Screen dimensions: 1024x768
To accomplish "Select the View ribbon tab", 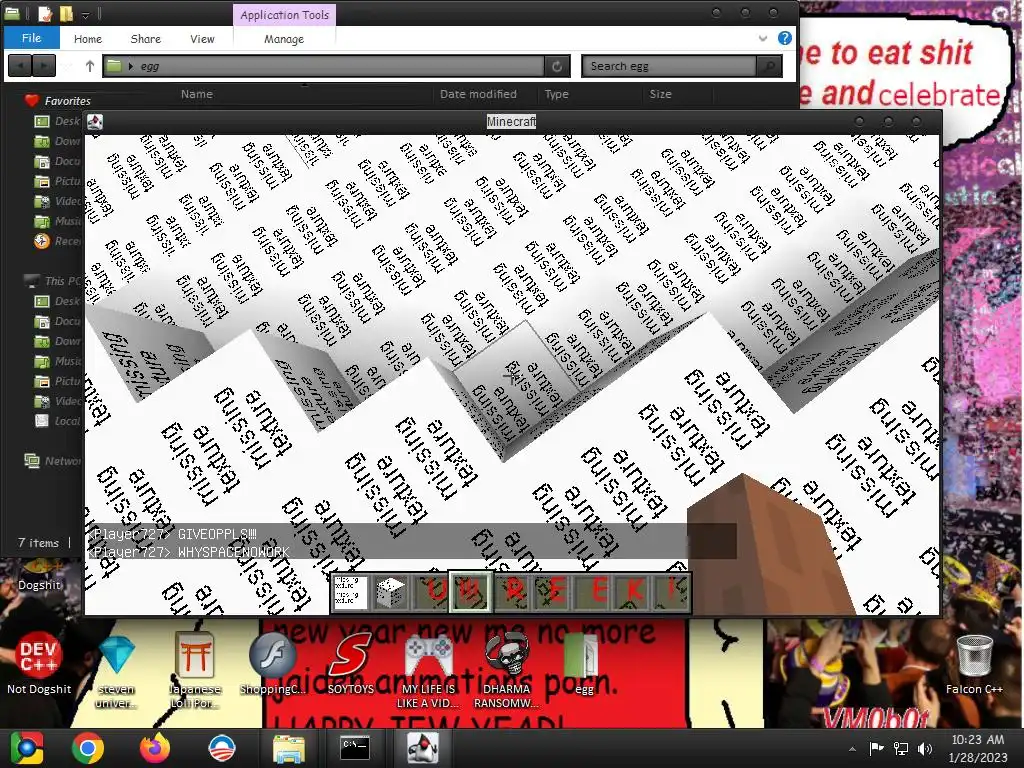I will point(202,39).
